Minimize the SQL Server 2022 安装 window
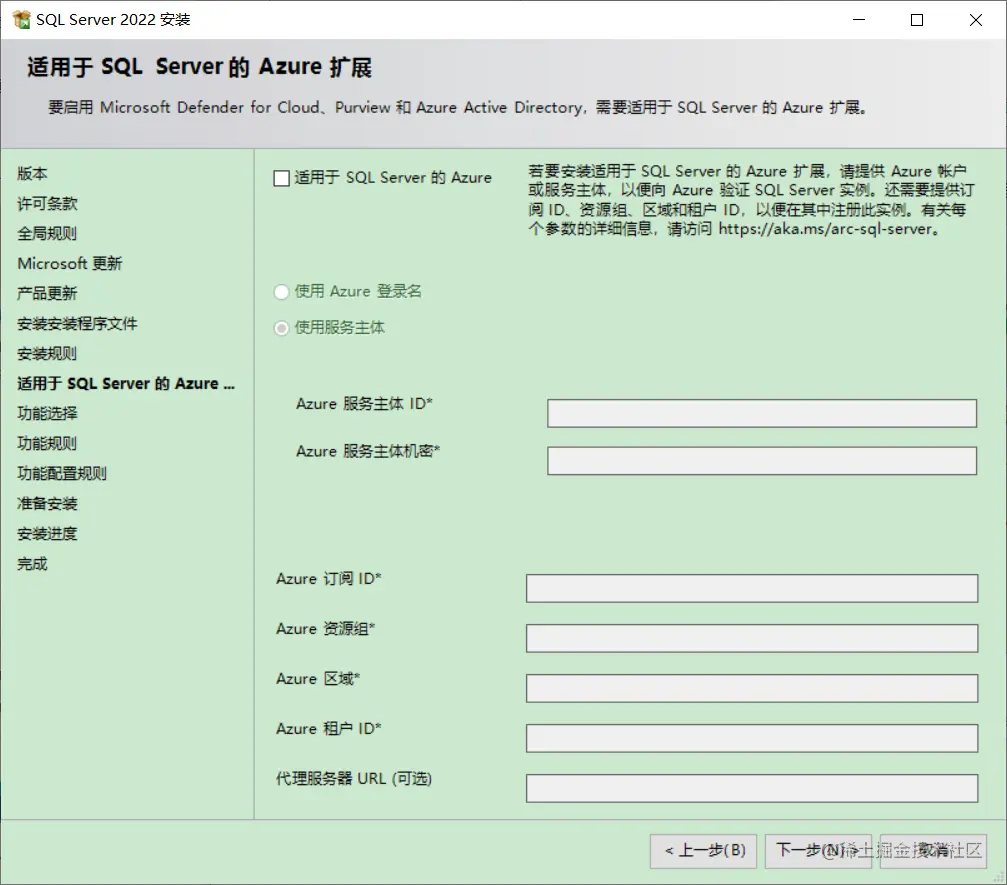The image size is (1007, 885). point(859,20)
